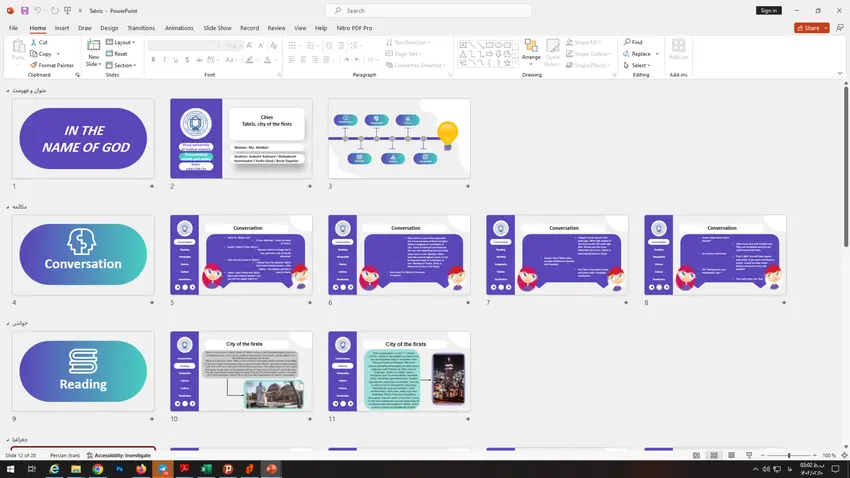
Task: Click the Find magnifier icon
Action: [625, 42]
